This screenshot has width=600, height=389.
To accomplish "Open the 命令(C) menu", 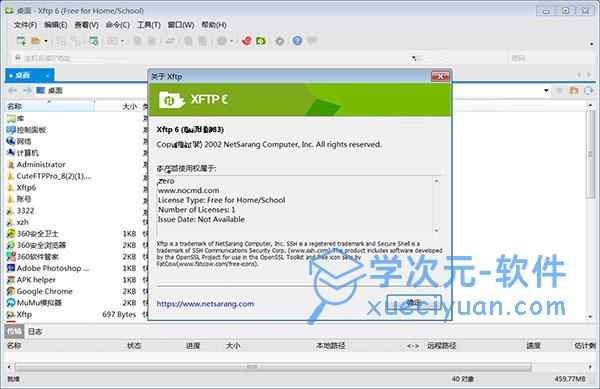I will coord(117,25).
